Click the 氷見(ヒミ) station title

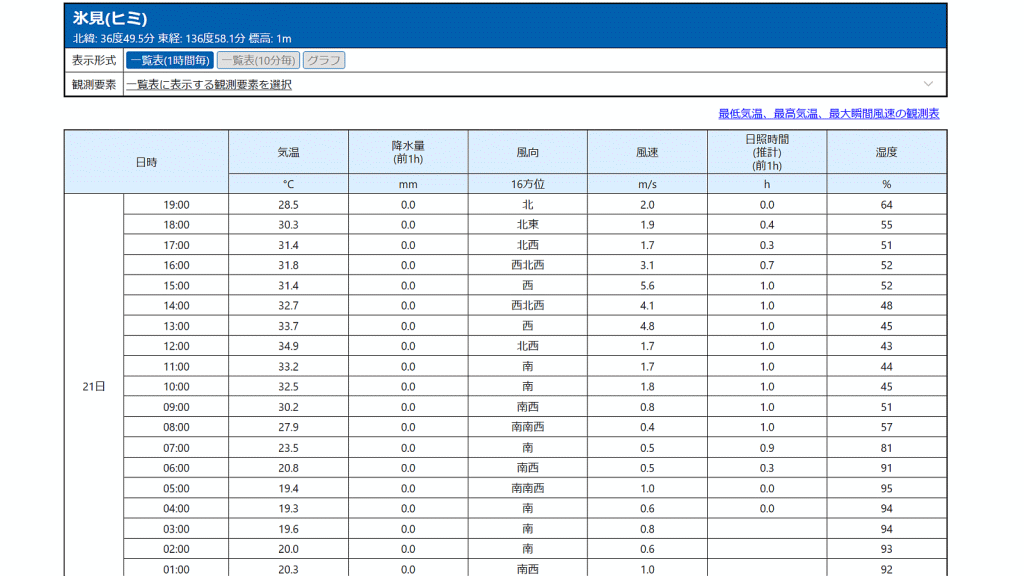click(110, 19)
